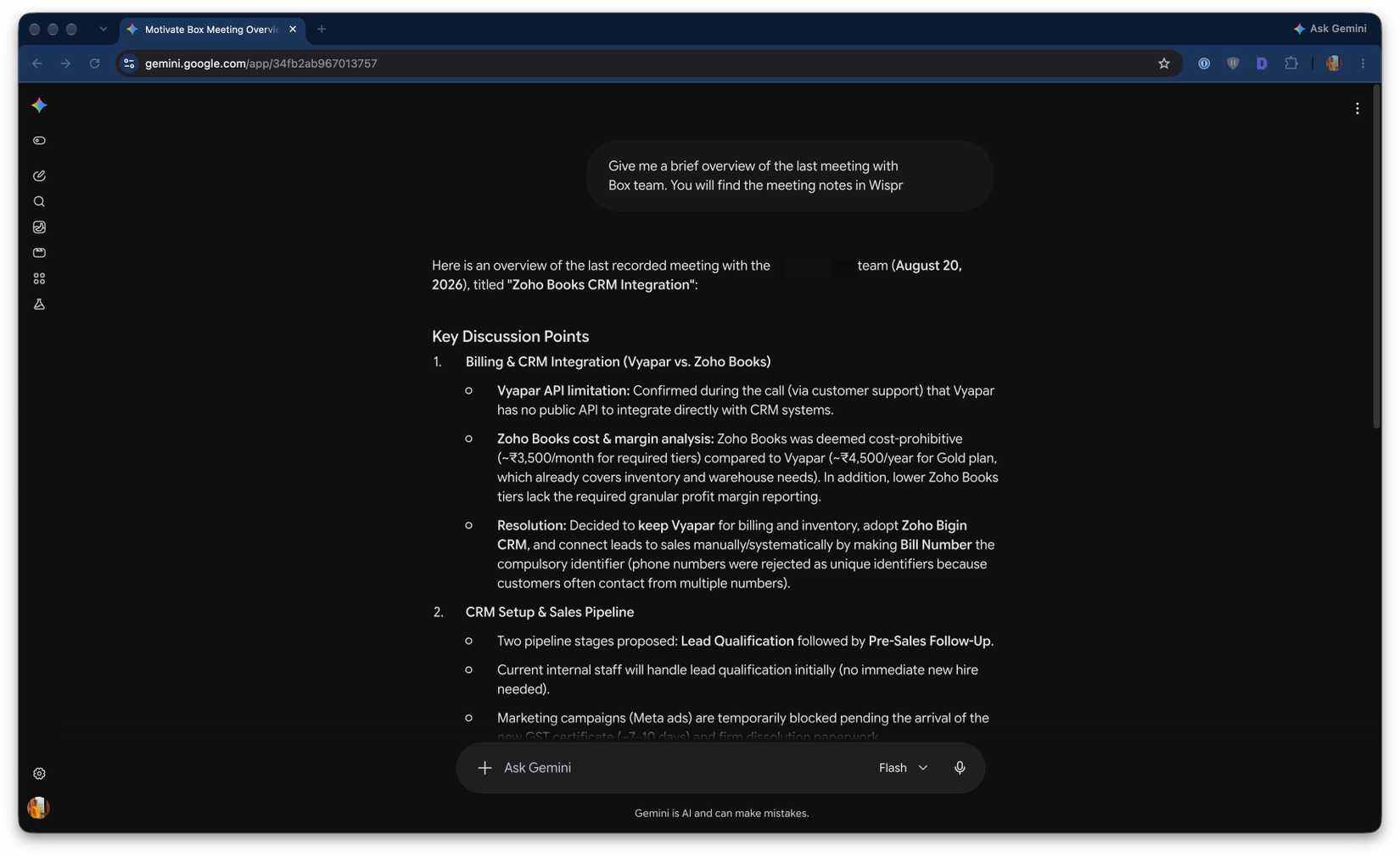
Task: Open the Chrome three-dot menu
Action: pos(1363,64)
